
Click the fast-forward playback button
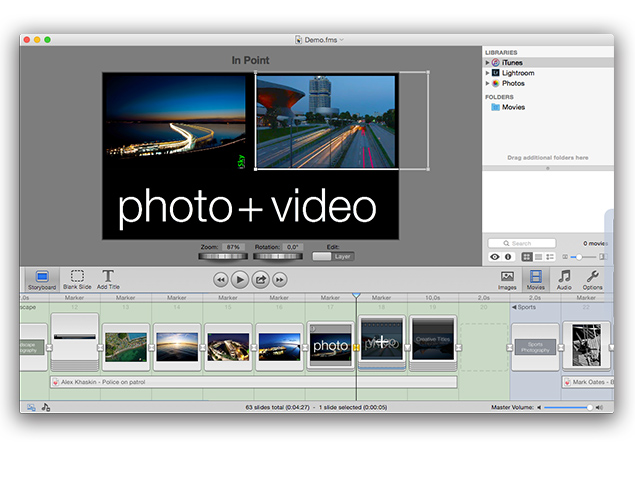coord(280,280)
